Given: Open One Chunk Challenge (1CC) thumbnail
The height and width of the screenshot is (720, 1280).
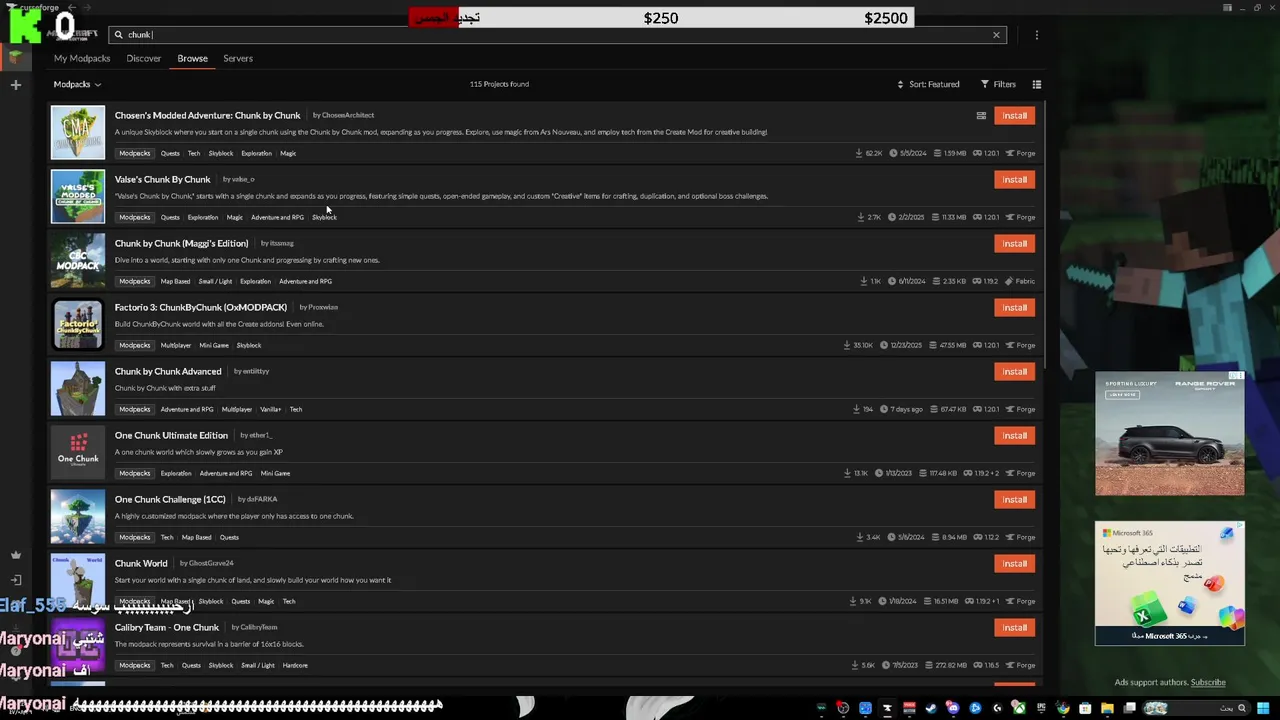Looking at the screenshot, I should coord(78,516).
